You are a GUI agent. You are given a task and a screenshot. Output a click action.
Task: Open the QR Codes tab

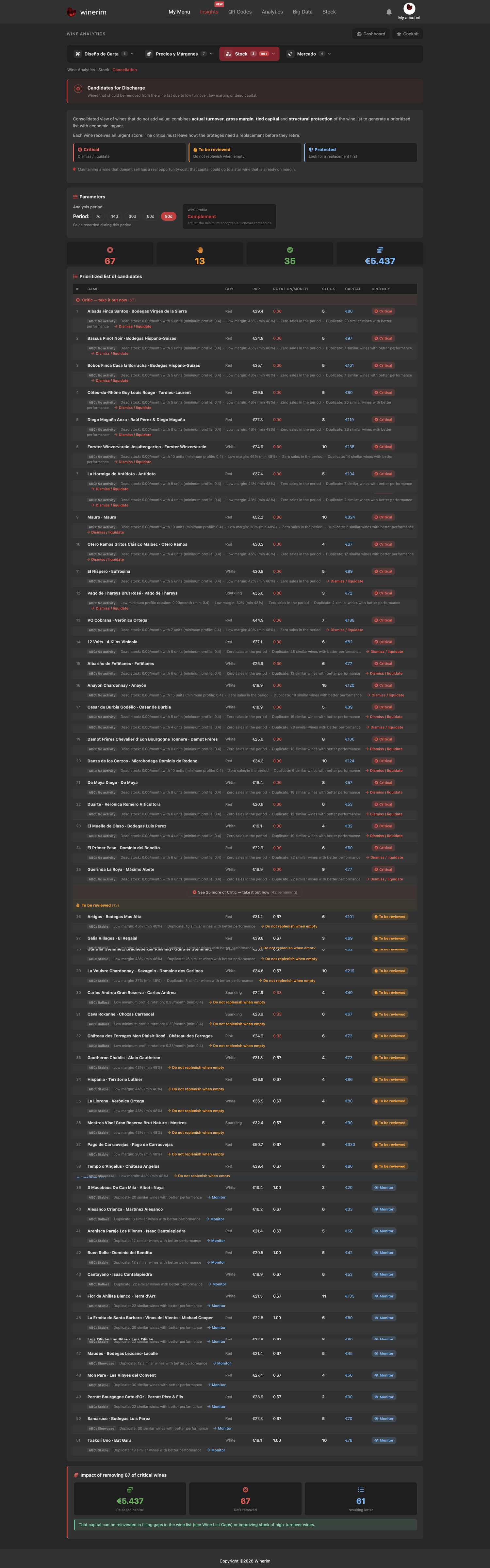coord(240,11)
